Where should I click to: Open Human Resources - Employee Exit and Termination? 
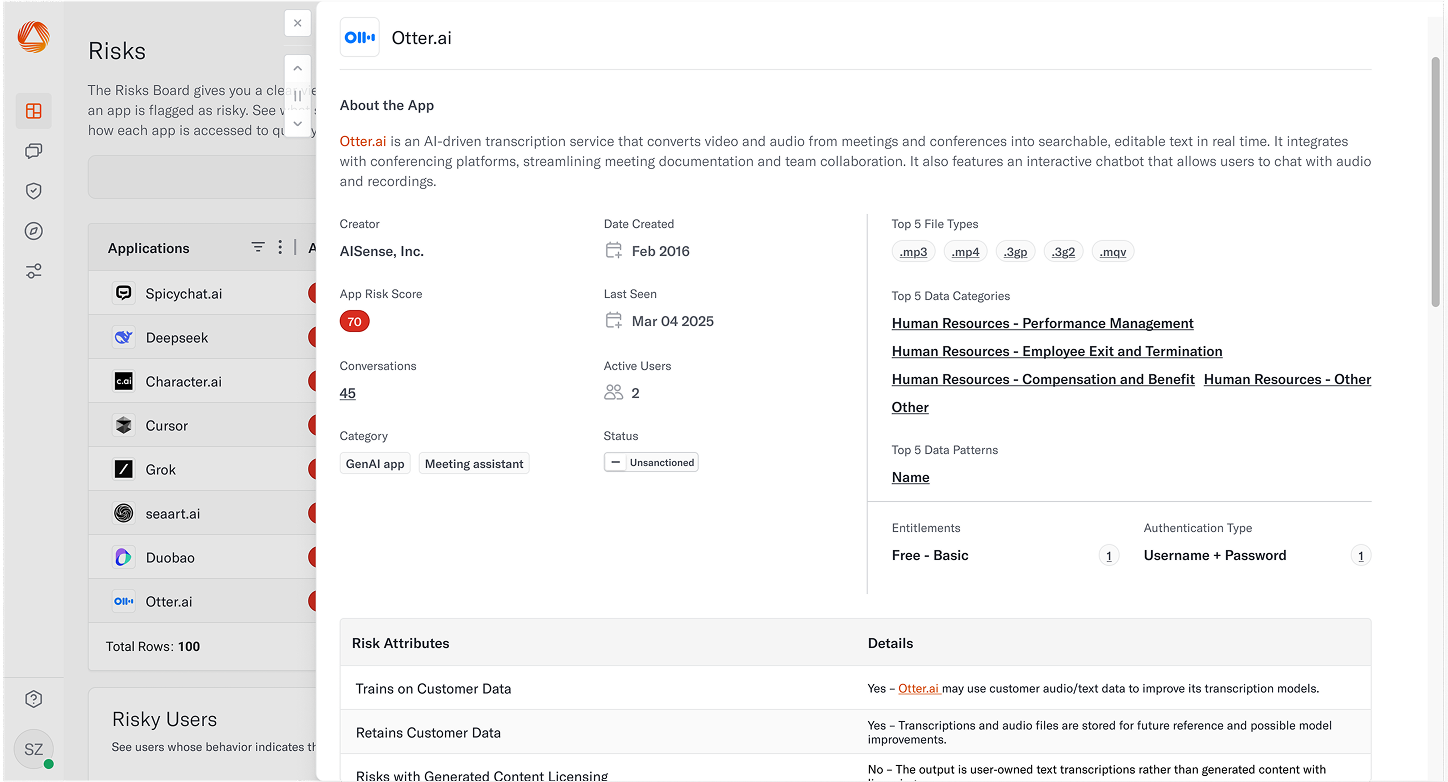1057,351
